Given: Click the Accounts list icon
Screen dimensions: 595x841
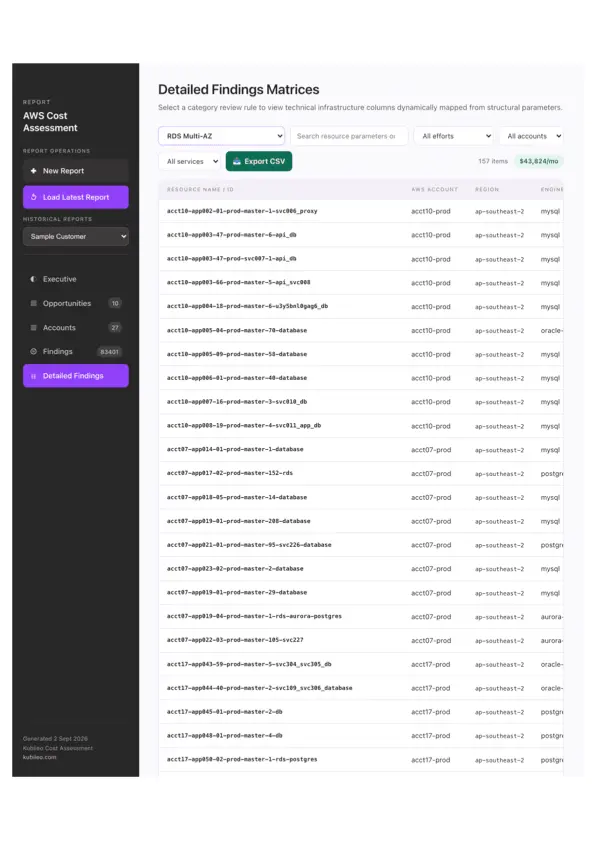Looking at the screenshot, I should tap(33, 327).
